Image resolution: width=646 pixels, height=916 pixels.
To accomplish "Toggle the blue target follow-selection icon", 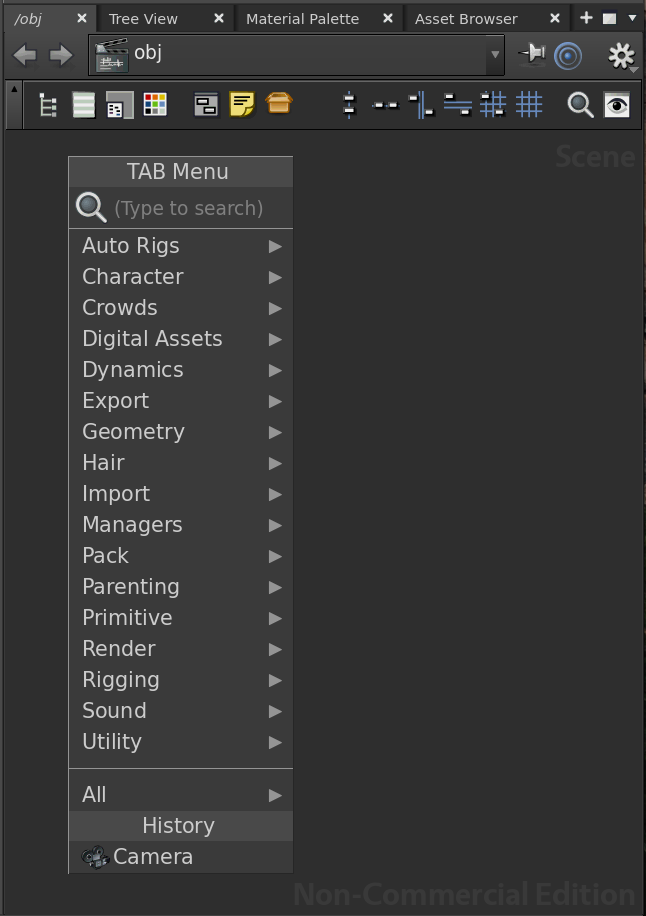I will [568, 55].
